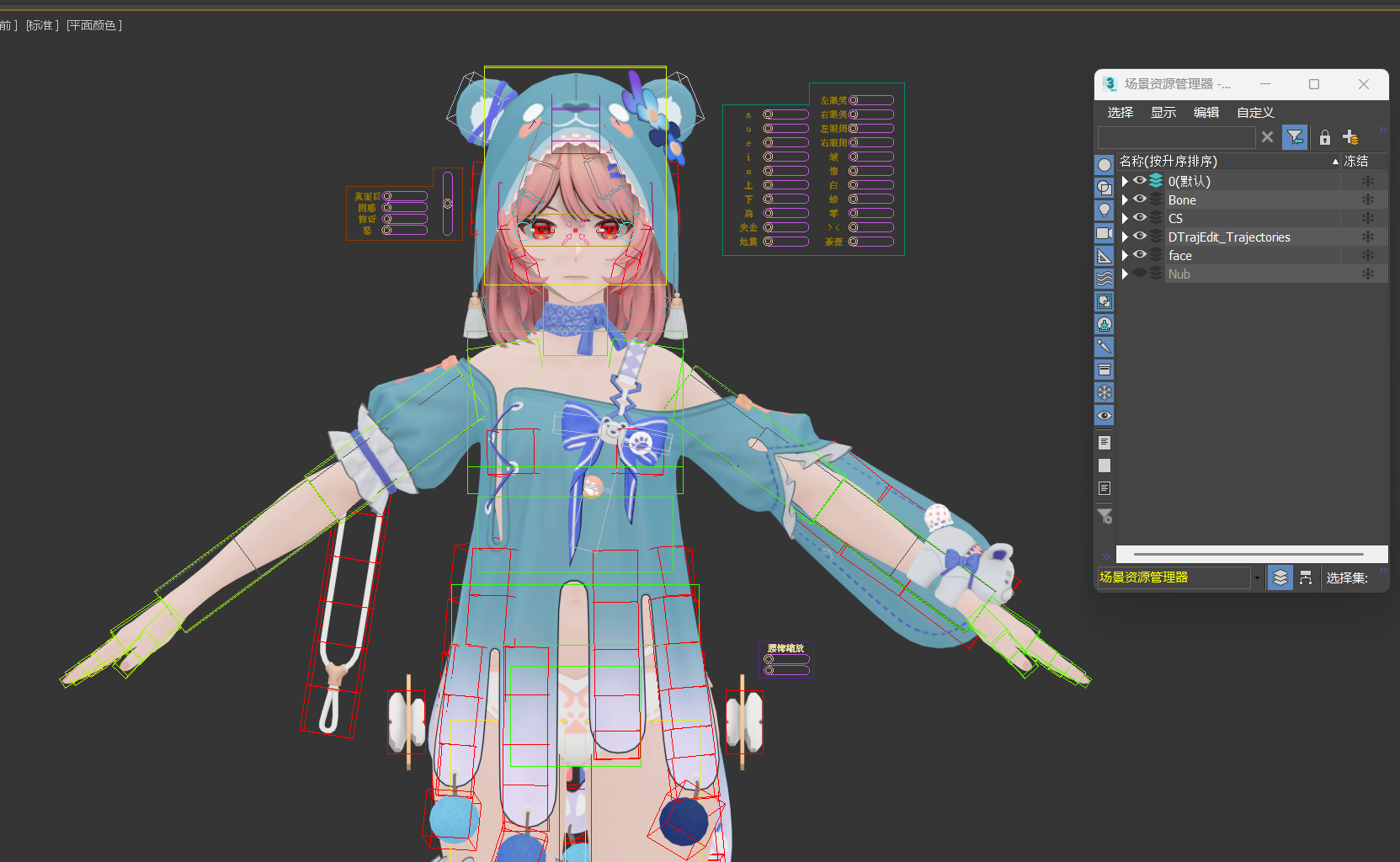1400x862 pixels.
Task: Open the 自定义 menu
Action: click(1254, 112)
